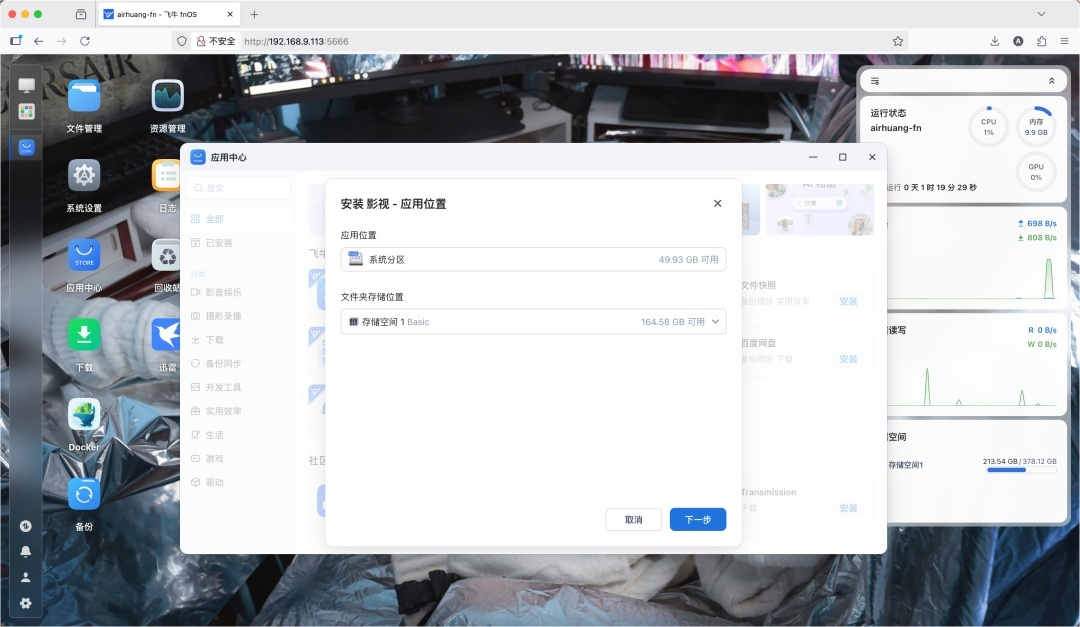This screenshot has width=1080, height=627.
Task: Open the widget panel menu icon
Action: coord(875,81)
